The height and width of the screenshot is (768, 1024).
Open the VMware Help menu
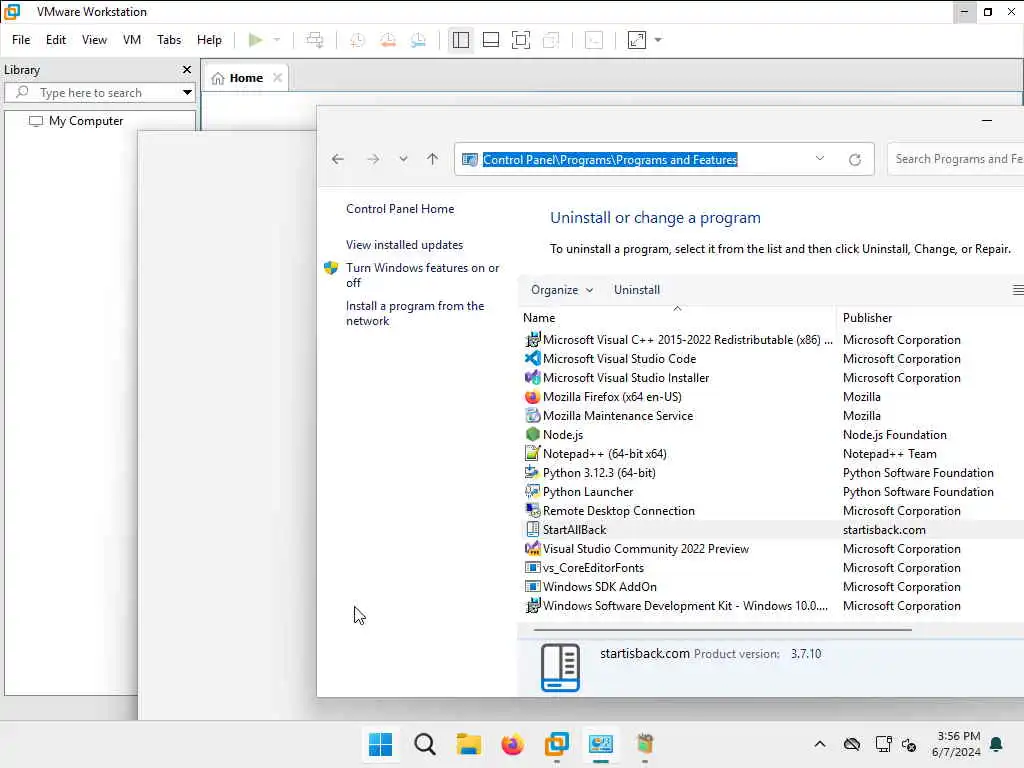(209, 40)
